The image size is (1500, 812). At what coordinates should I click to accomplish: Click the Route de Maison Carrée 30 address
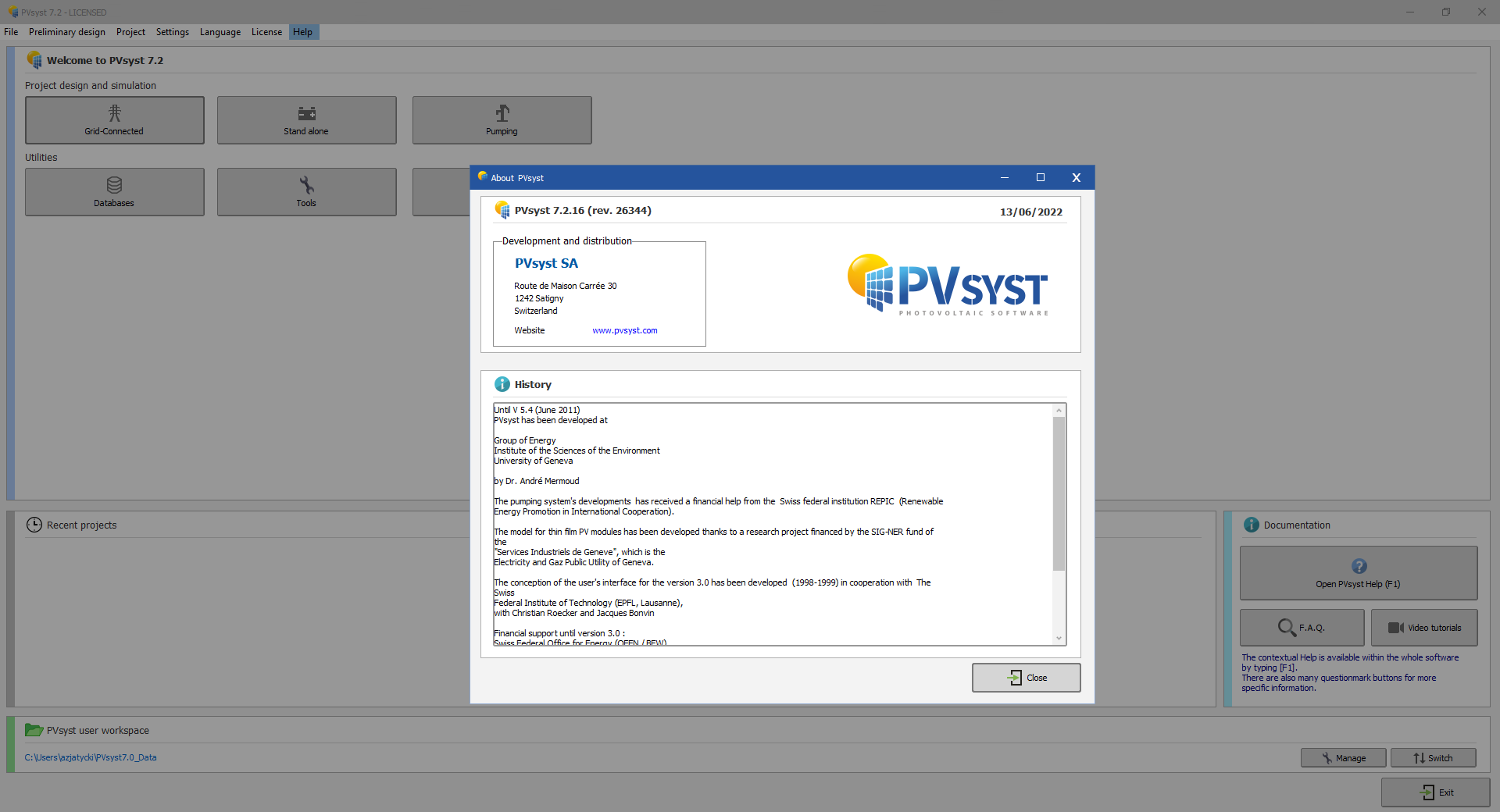click(566, 287)
